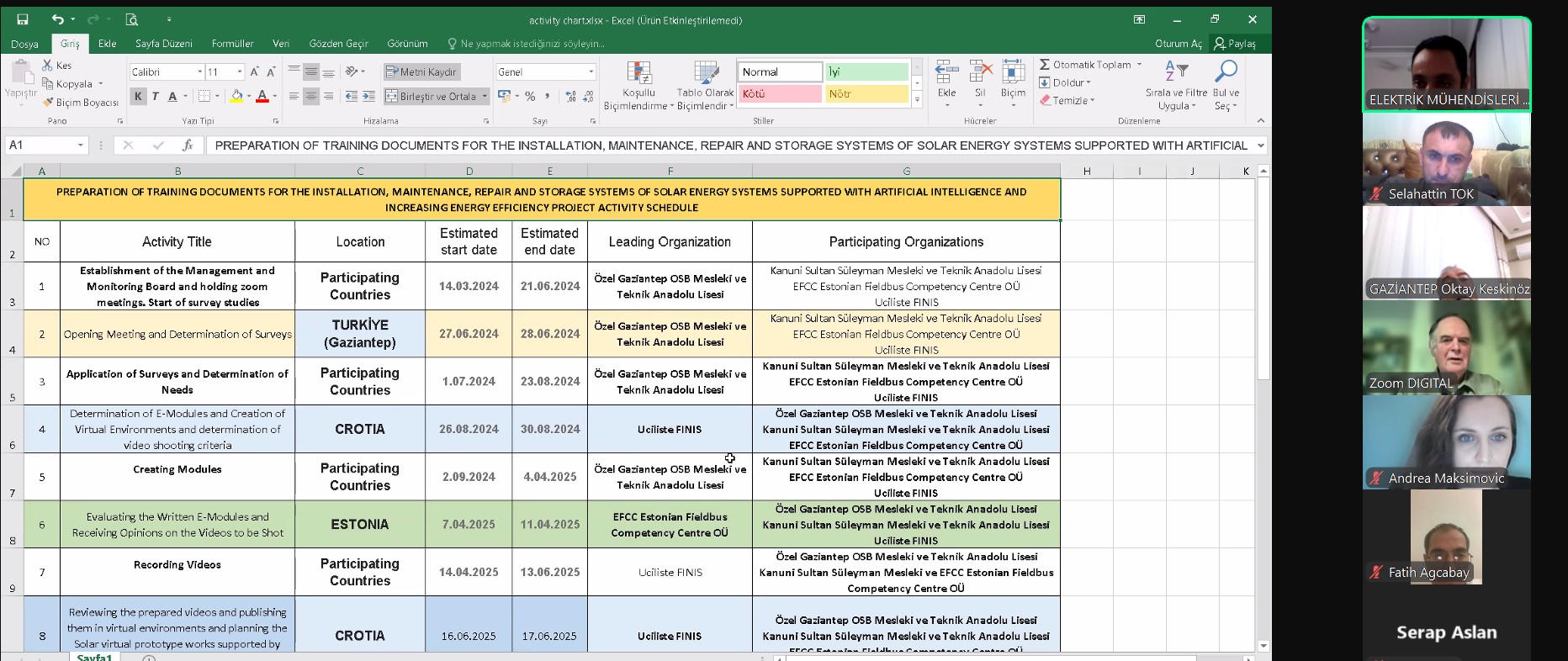Click the percent style icon
Image resolution: width=1568 pixels, height=661 pixels.
click(x=530, y=97)
